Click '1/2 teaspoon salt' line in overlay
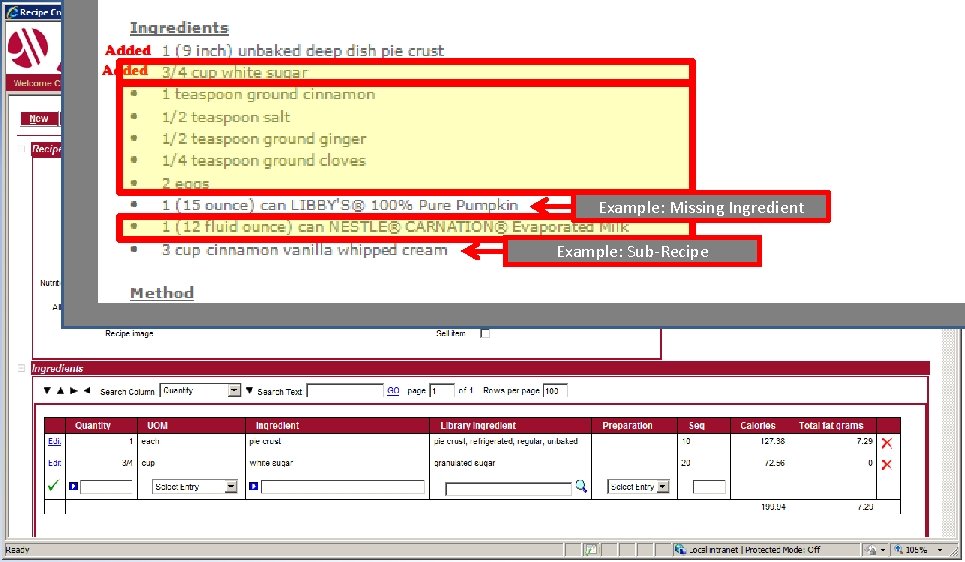The width and height of the screenshot is (965, 562). (x=226, y=117)
